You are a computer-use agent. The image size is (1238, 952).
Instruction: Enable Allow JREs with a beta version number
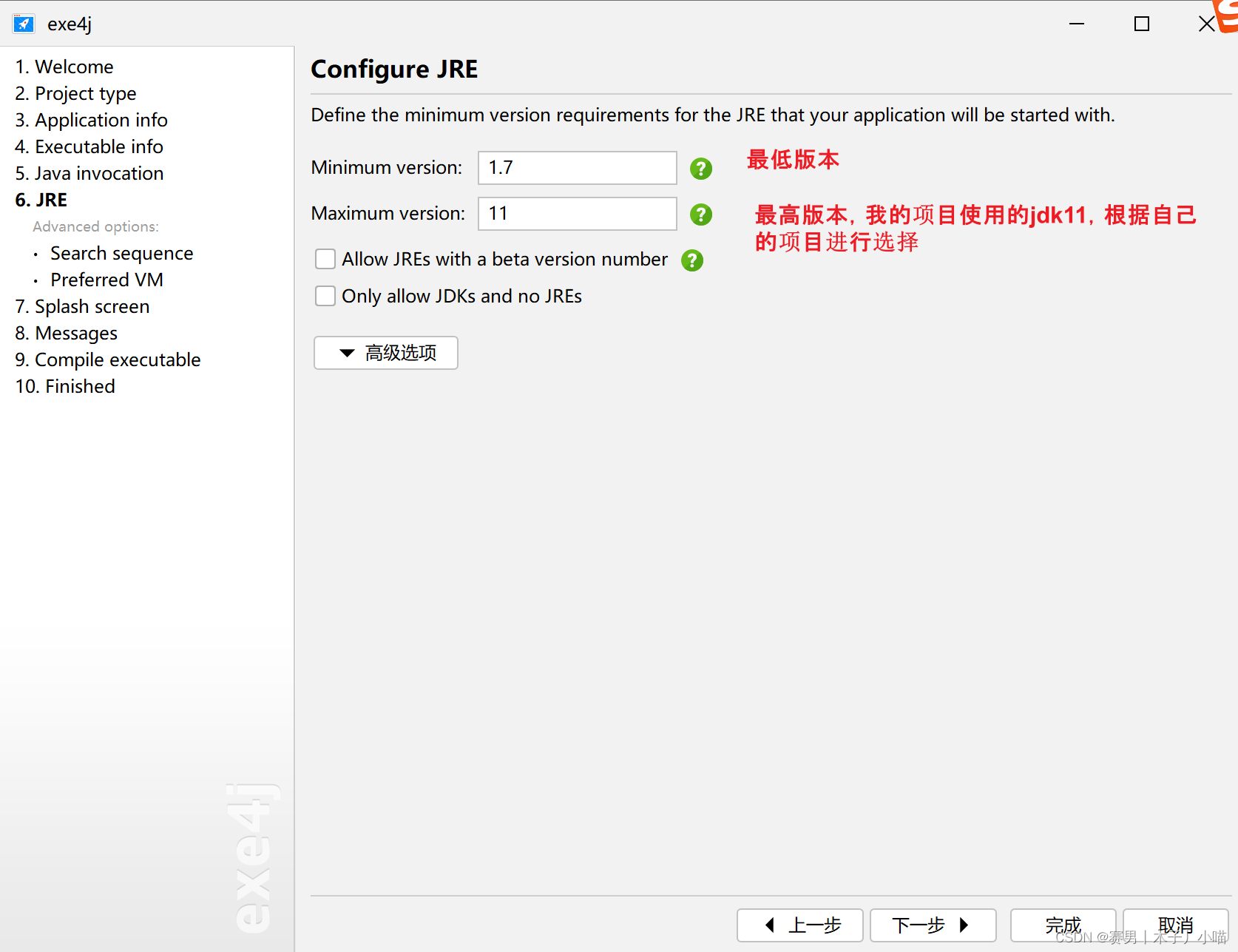325,259
